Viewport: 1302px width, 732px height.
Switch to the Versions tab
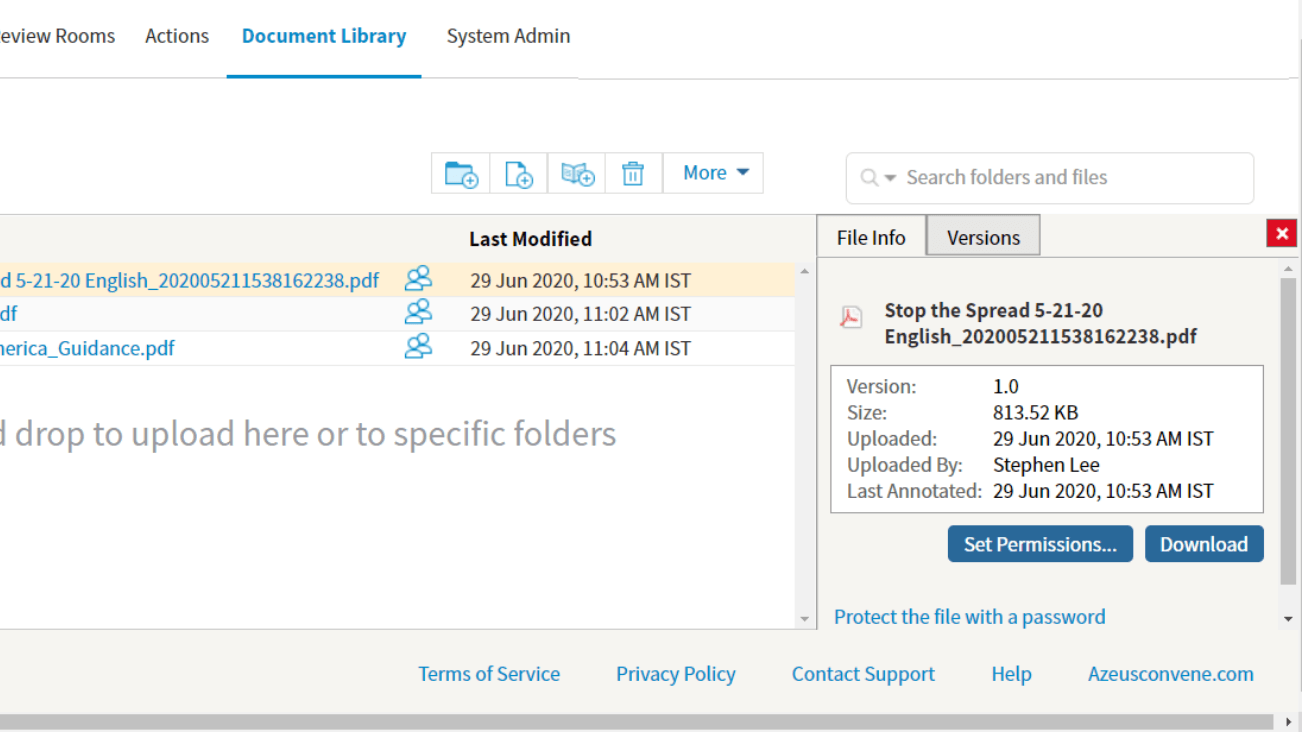(x=983, y=237)
